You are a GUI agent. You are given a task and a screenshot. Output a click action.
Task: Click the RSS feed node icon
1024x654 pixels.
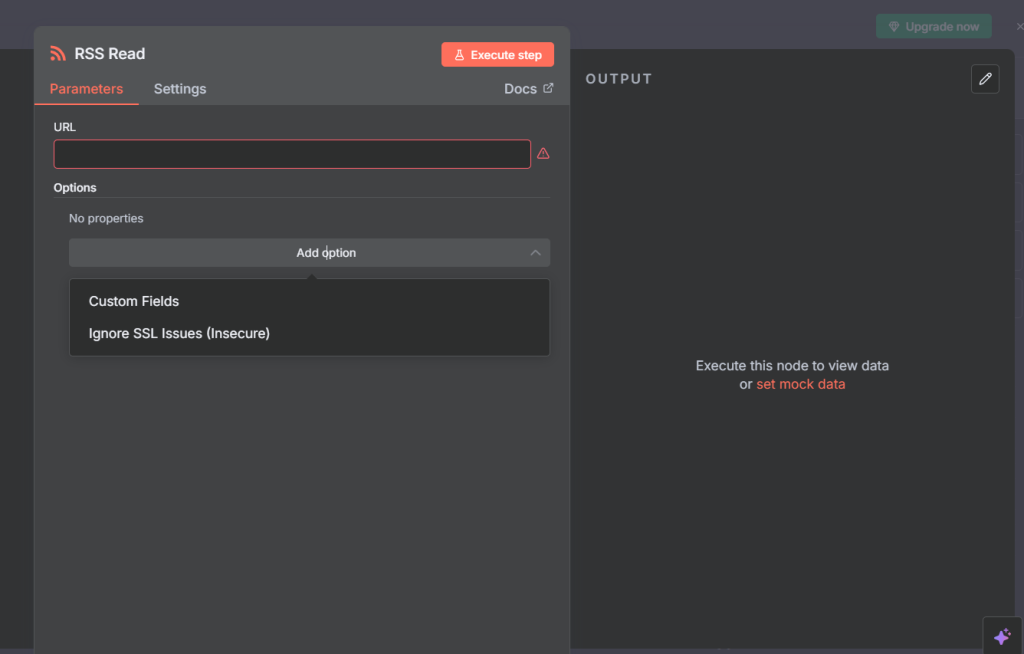tap(58, 54)
